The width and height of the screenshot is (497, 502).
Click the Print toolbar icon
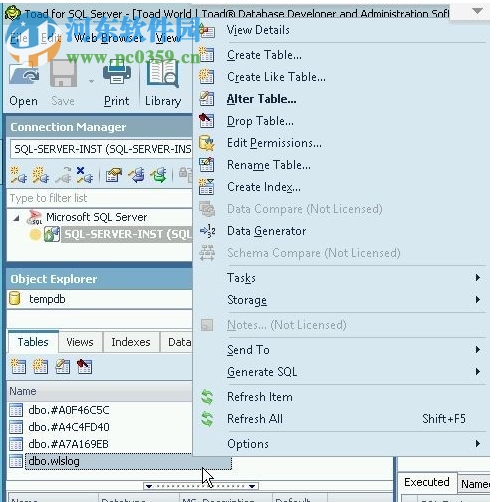click(x=116, y=73)
